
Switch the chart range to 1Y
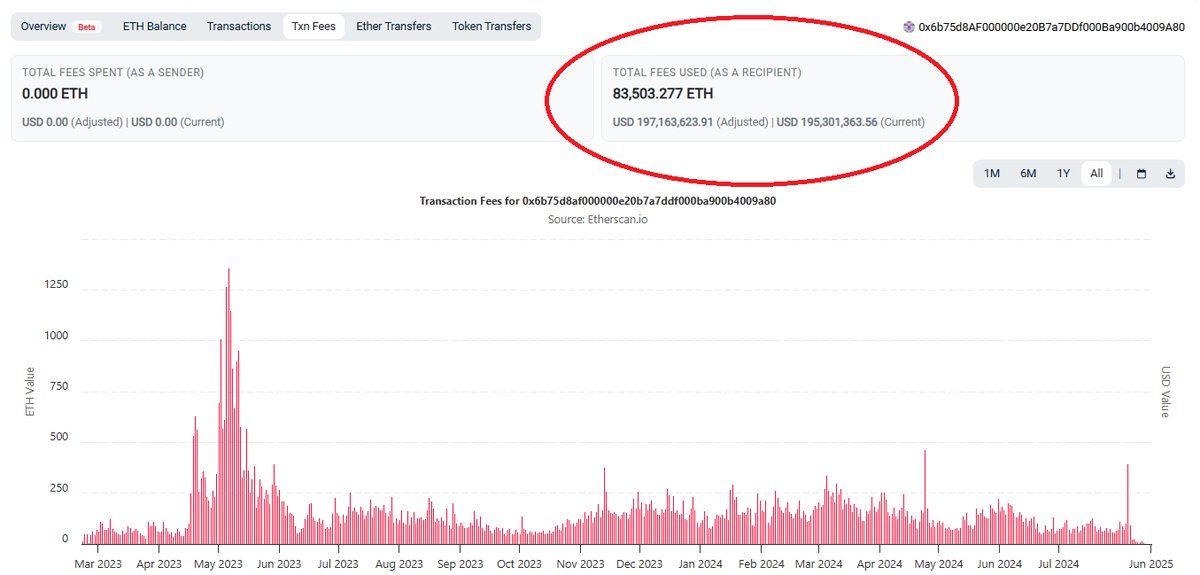[x=1063, y=173]
